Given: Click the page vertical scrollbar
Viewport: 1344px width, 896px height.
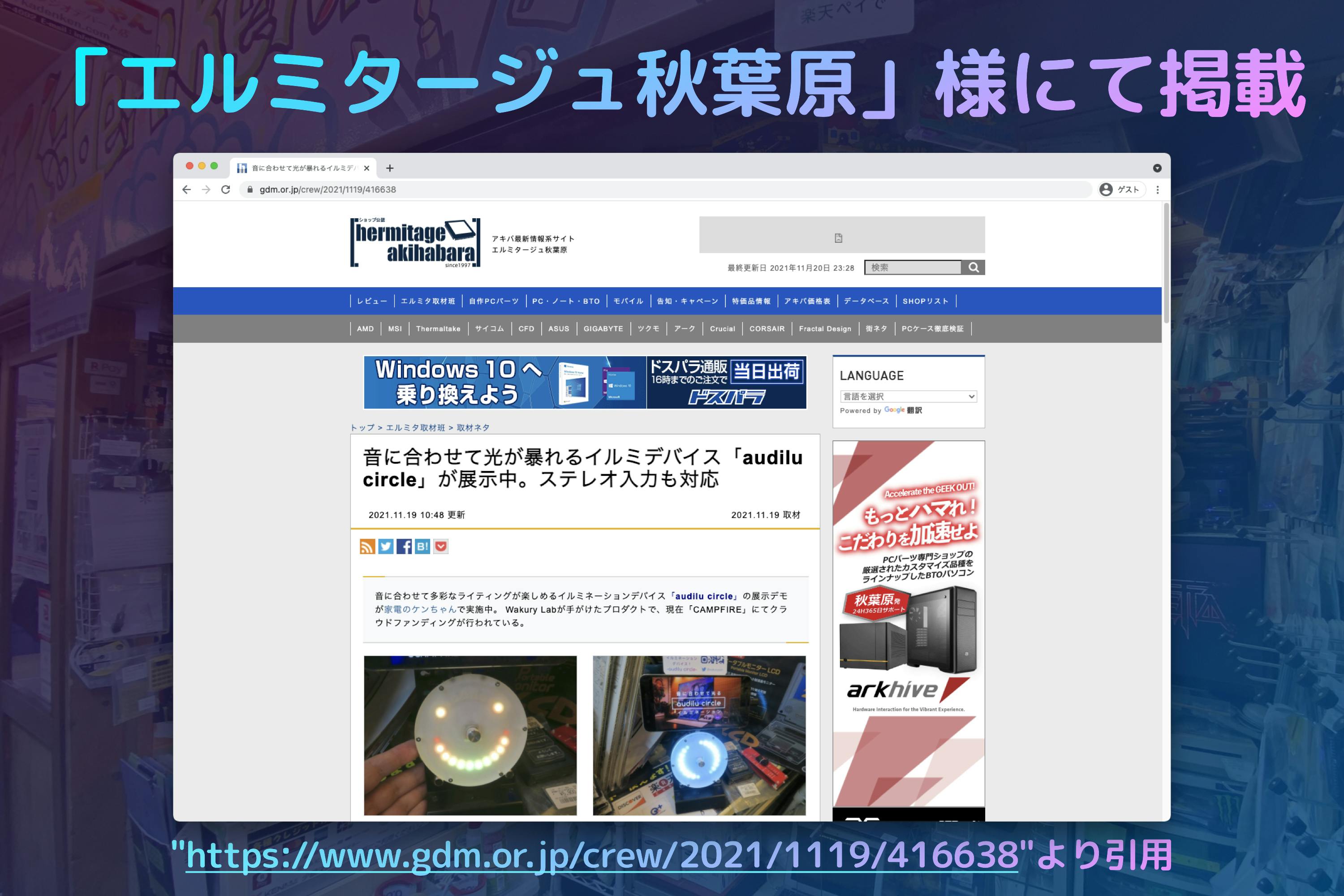Looking at the screenshot, I should pyautogui.click(x=1166, y=263).
